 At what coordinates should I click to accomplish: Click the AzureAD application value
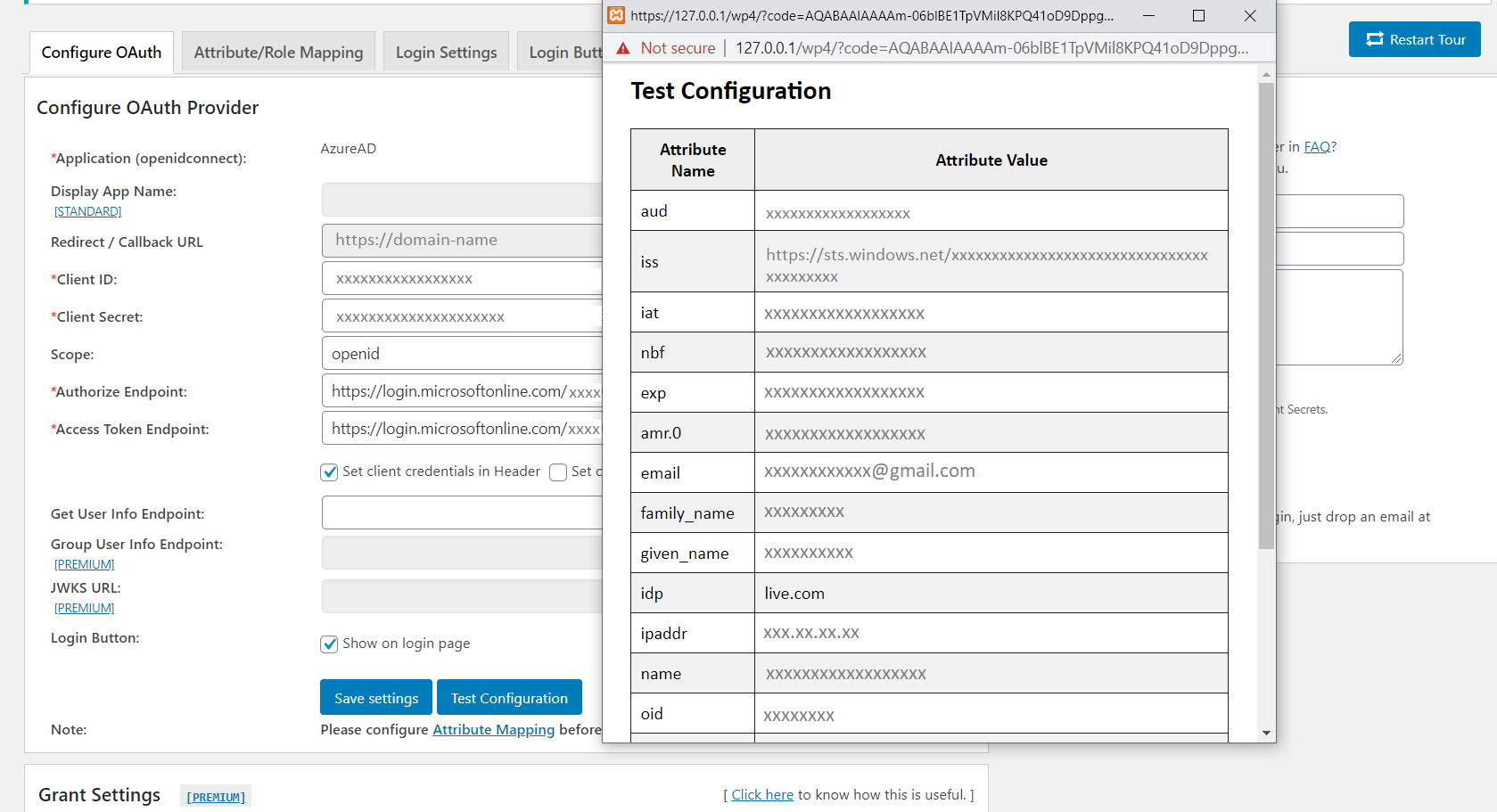click(348, 148)
